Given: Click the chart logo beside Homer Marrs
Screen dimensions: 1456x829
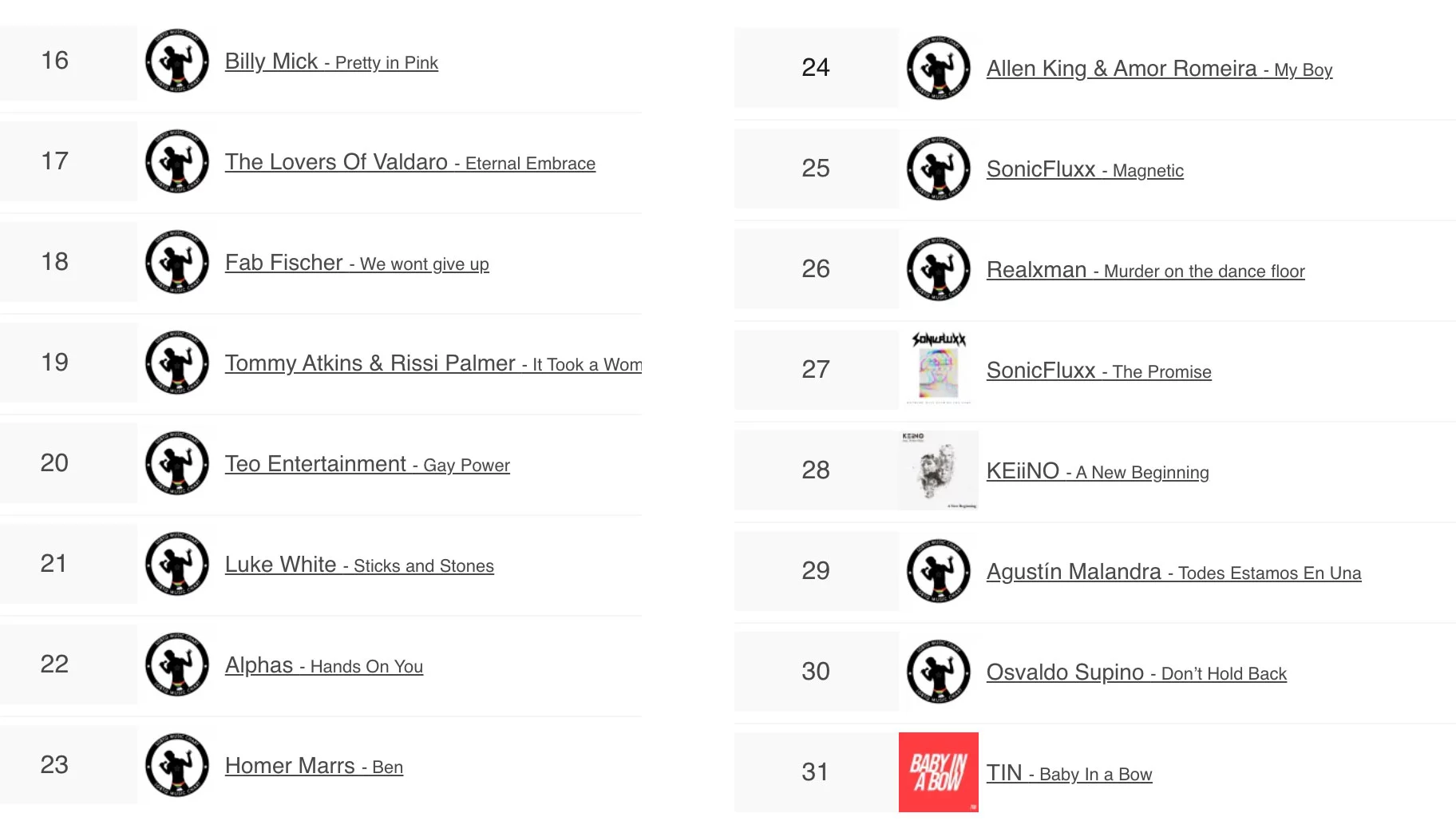Looking at the screenshot, I should pos(177,765).
